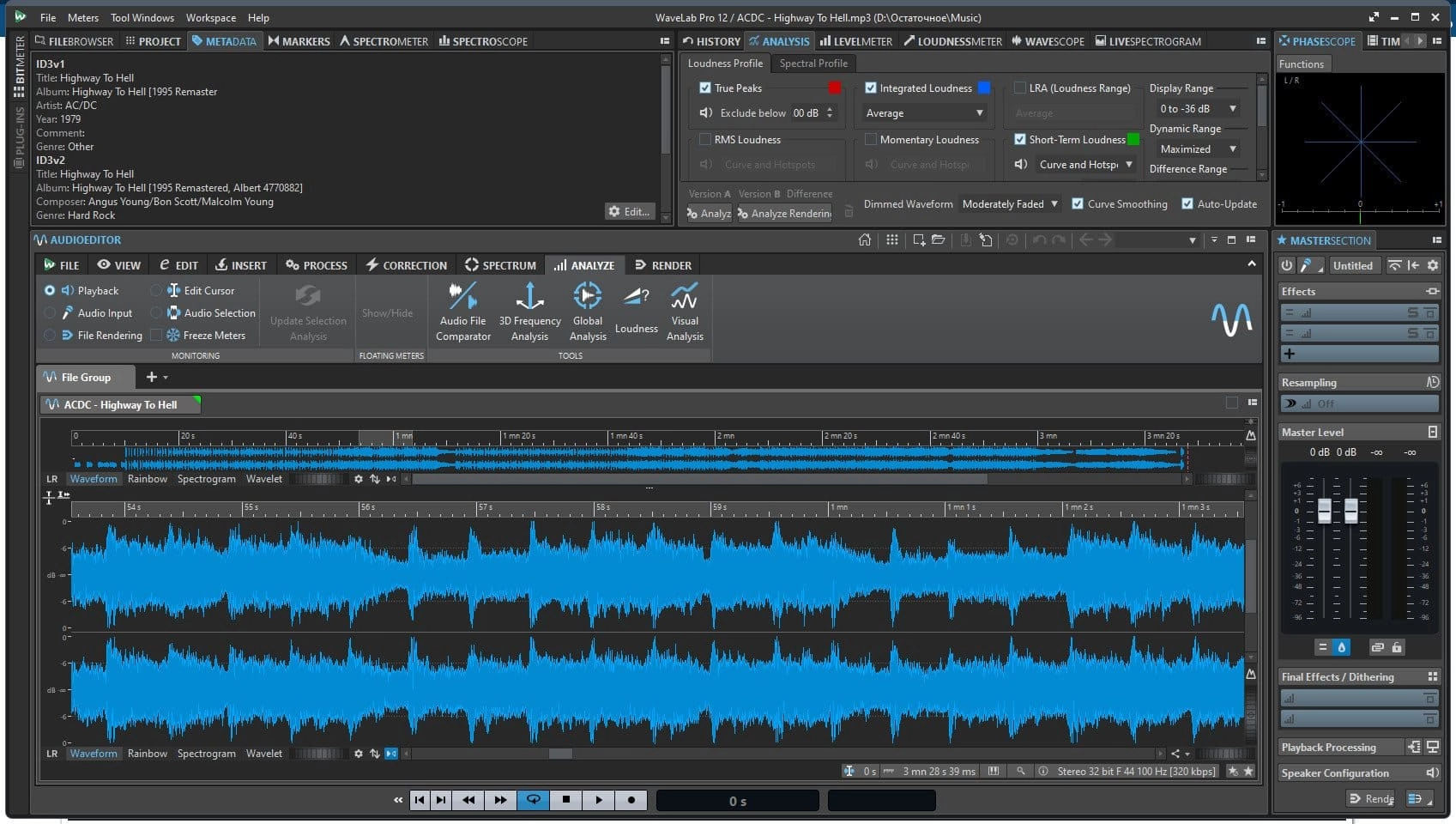Click the zoom magnifier in status bar

click(x=1021, y=771)
